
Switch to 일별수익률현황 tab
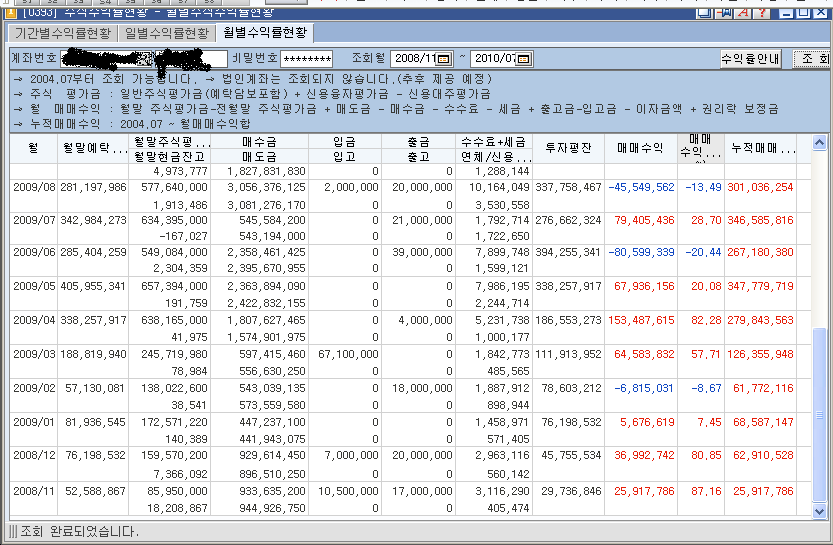pyautogui.click(x=167, y=33)
